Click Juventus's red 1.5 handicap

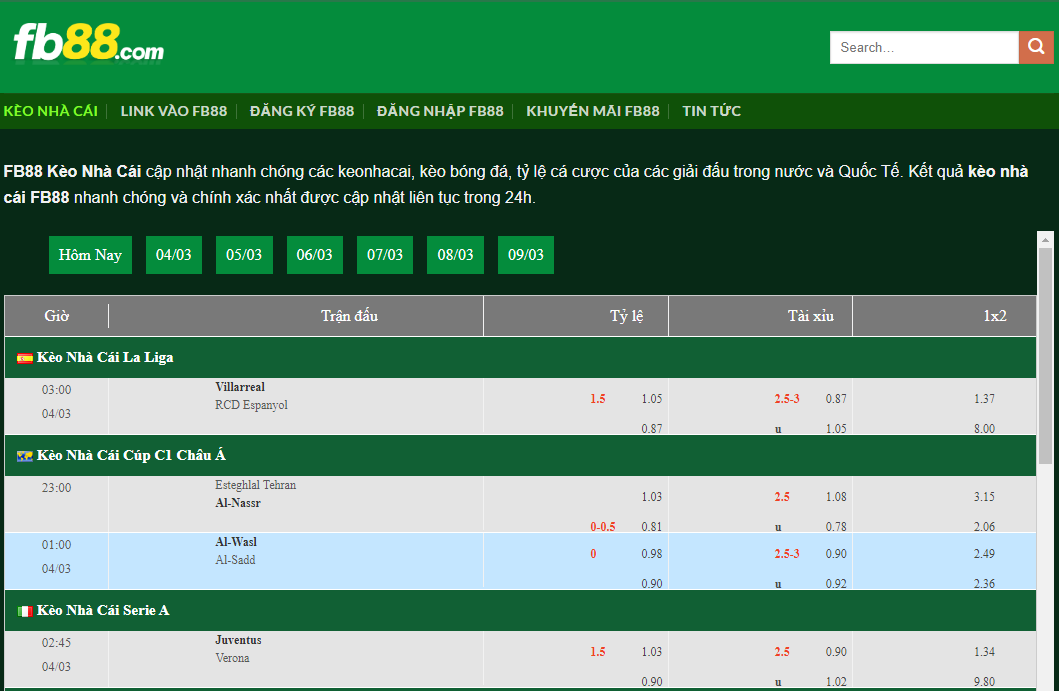tap(598, 652)
